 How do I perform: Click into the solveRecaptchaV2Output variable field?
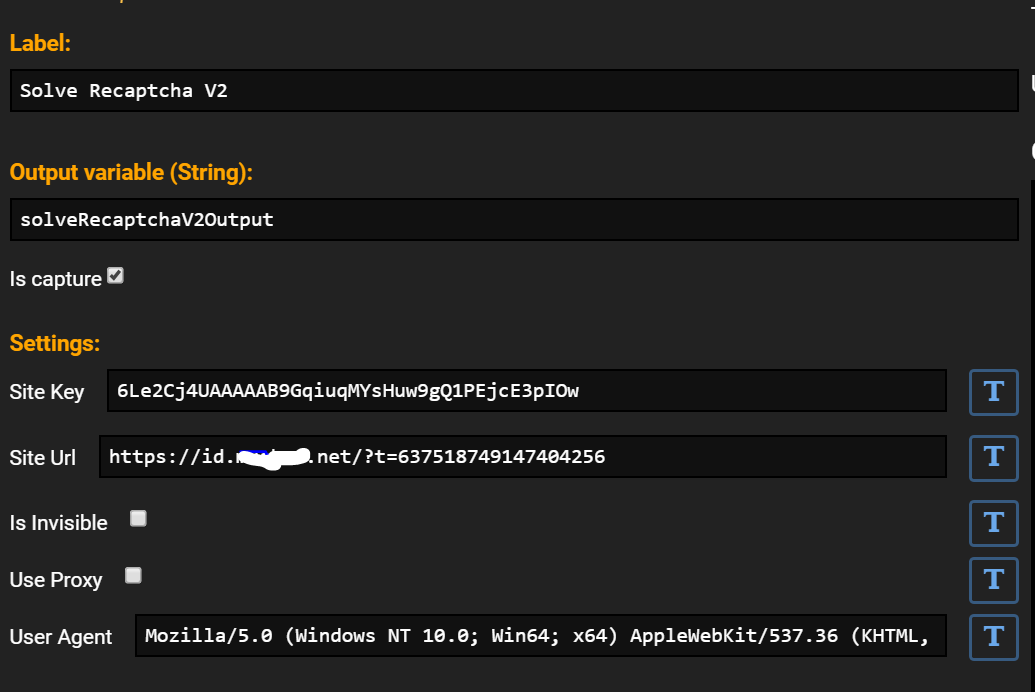514,219
